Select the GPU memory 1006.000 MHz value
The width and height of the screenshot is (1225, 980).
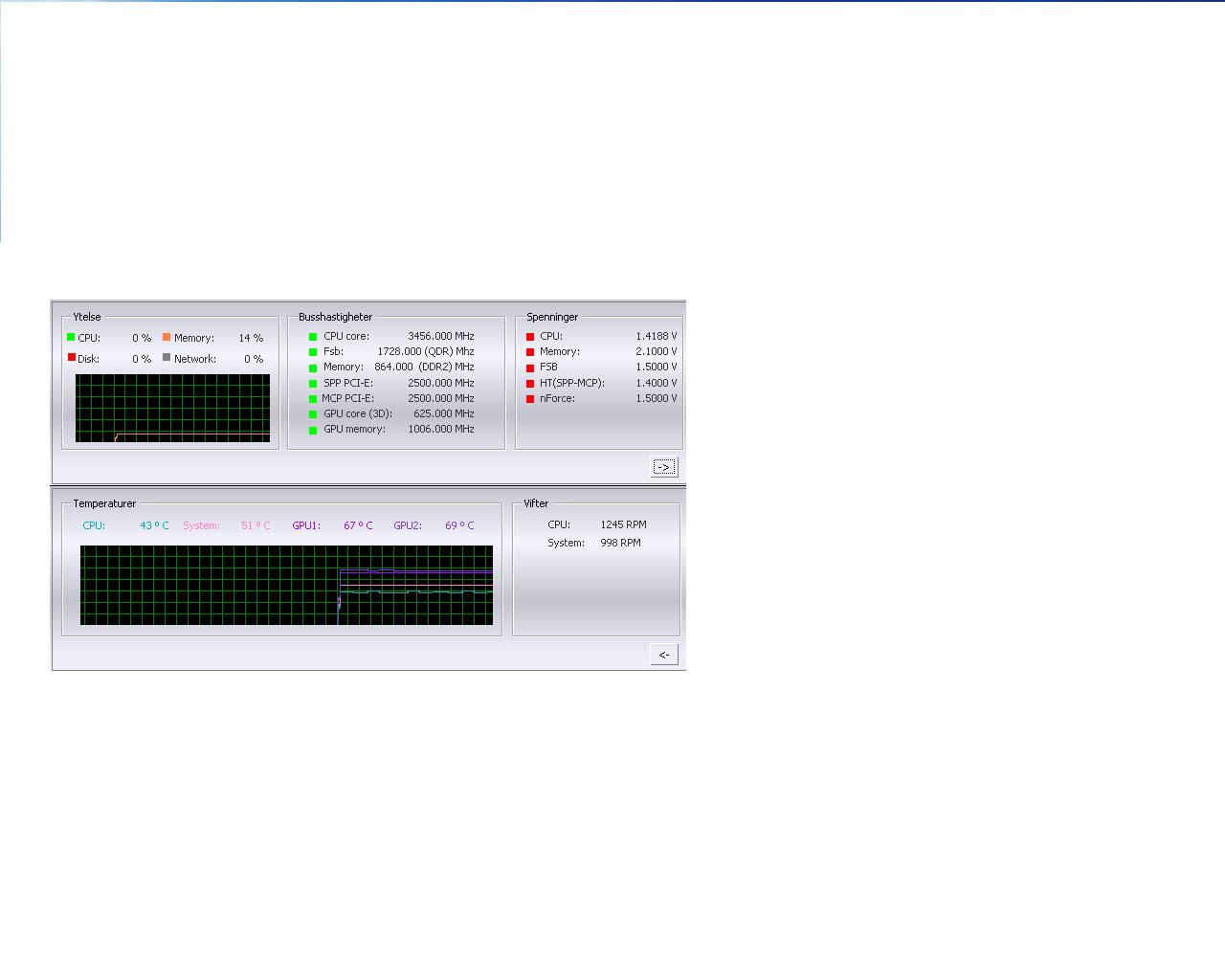[x=441, y=429]
